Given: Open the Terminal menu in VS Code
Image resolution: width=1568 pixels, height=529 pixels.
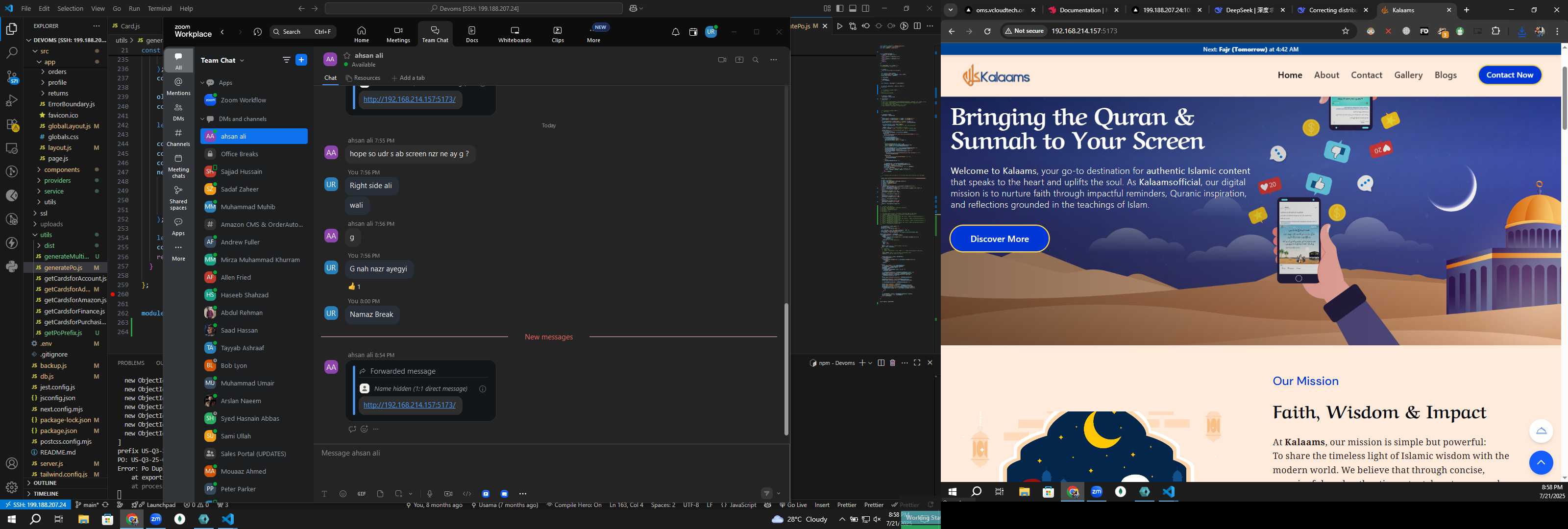Looking at the screenshot, I should (x=159, y=8).
